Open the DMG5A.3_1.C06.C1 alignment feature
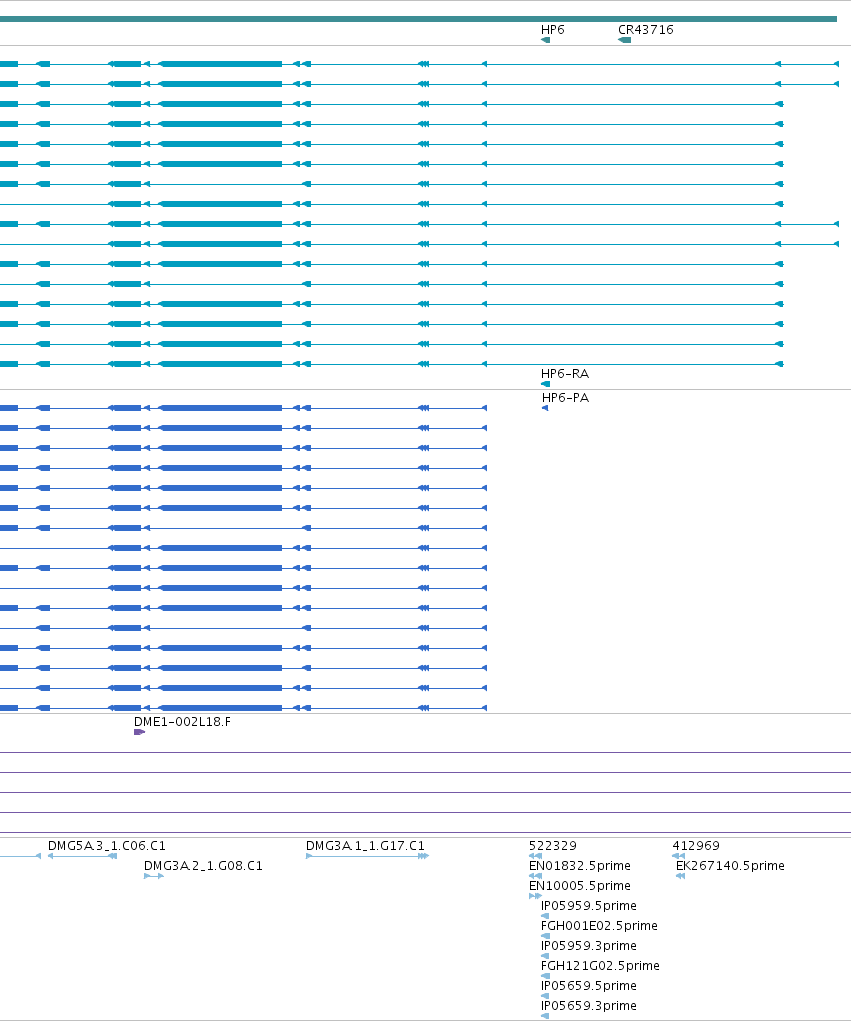 point(82,856)
